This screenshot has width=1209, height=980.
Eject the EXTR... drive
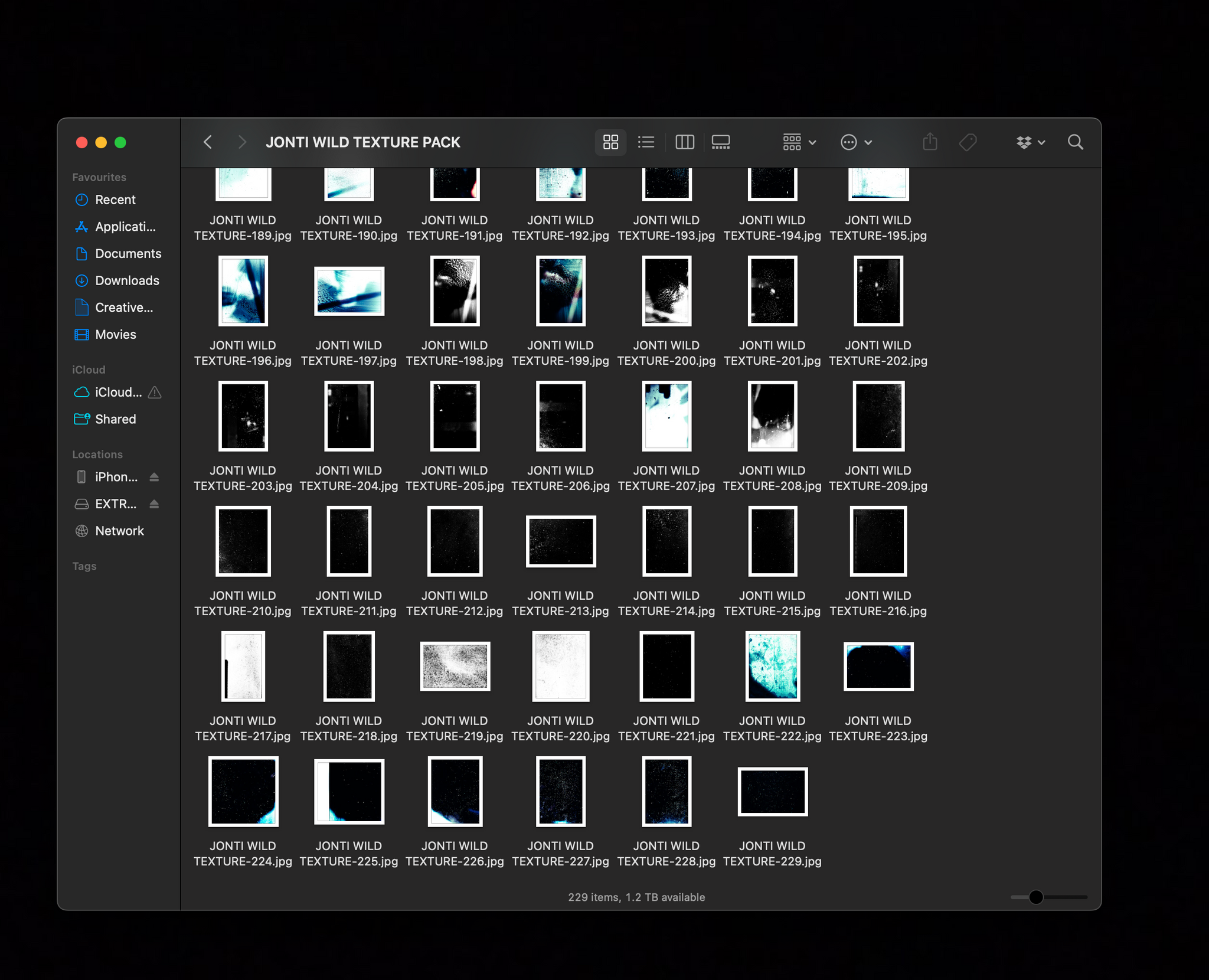[x=154, y=504]
